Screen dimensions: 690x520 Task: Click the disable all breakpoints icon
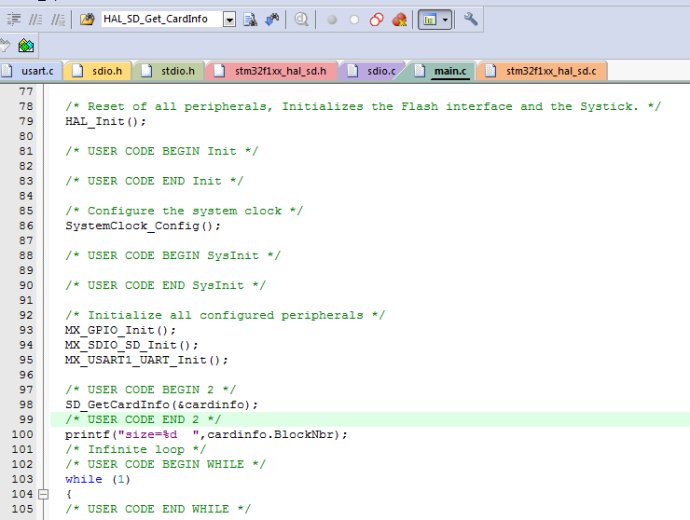pos(377,20)
